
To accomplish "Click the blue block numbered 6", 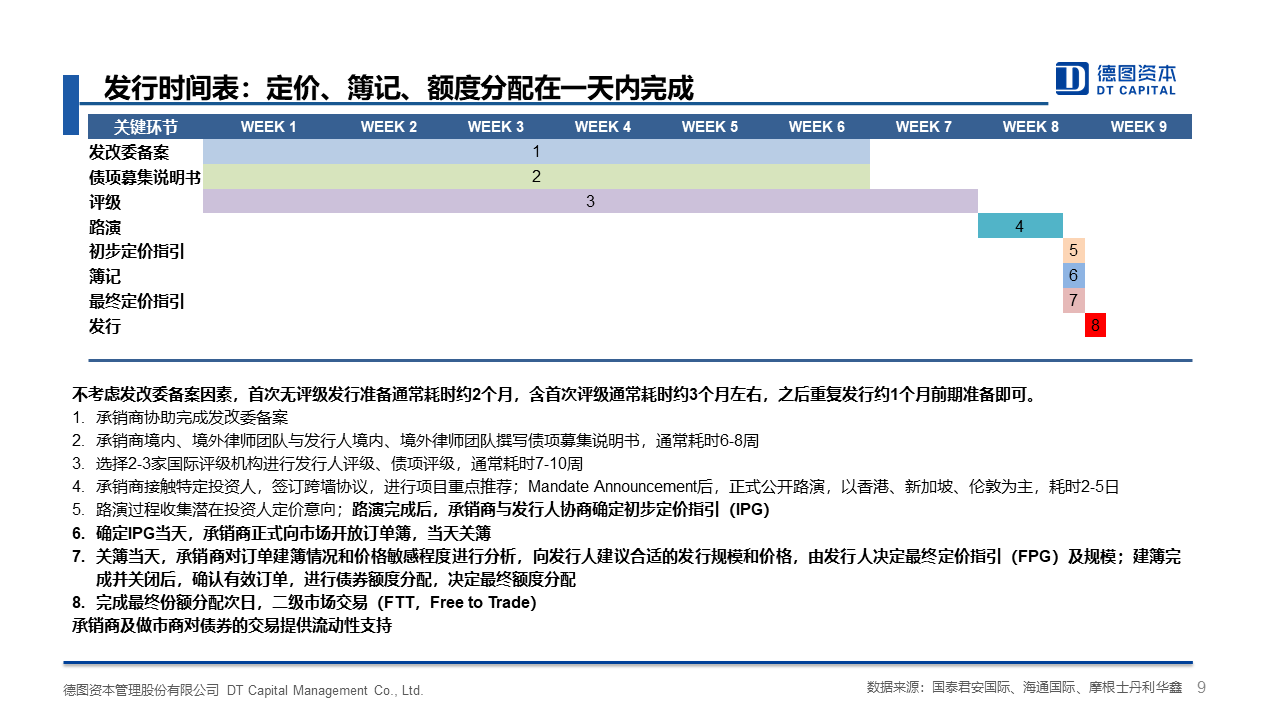I will click(x=1073, y=276).
